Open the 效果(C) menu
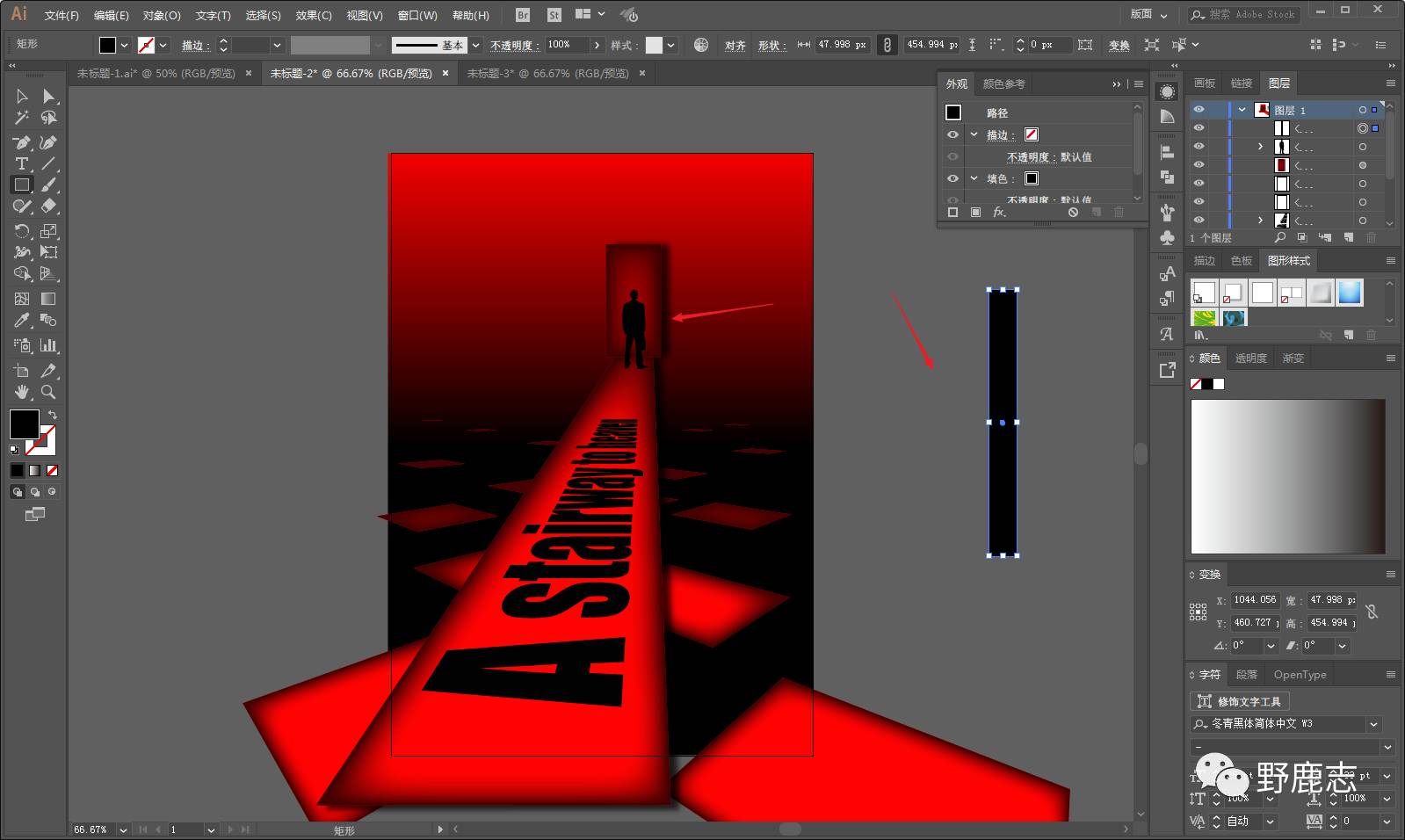1405x840 pixels. click(x=313, y=15)
